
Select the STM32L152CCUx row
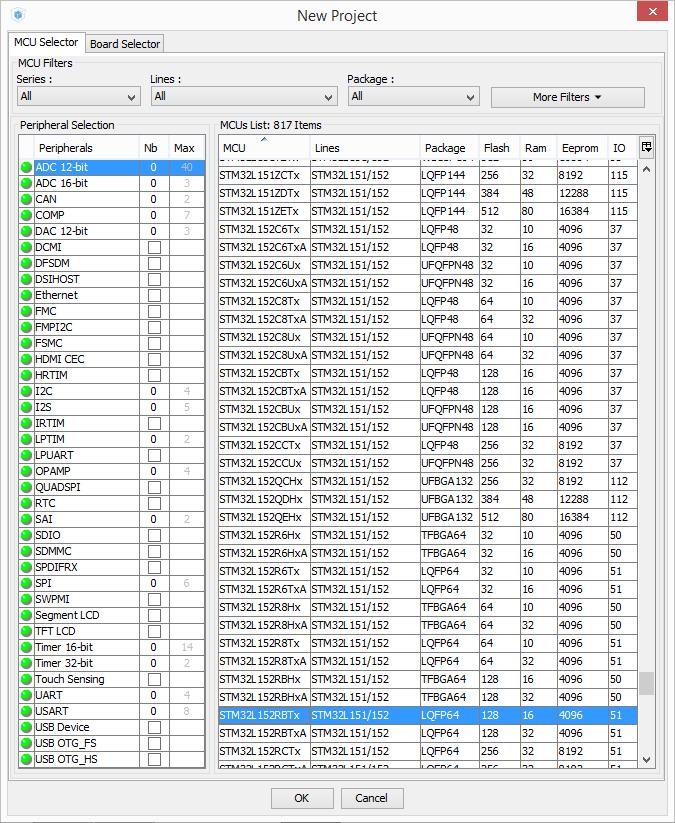(x=428, y=463)
